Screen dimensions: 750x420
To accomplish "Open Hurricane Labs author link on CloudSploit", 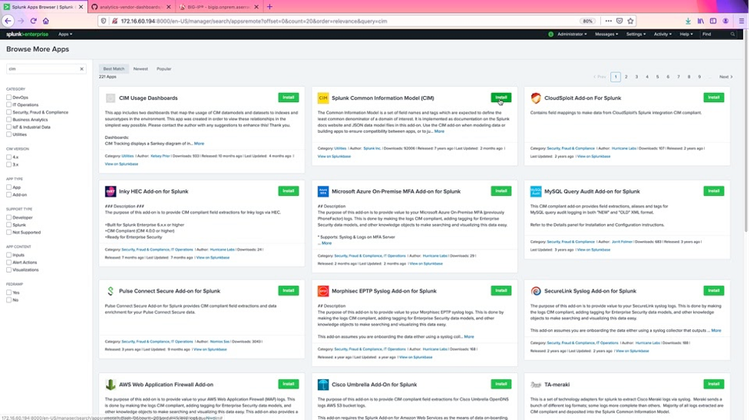I will (x=624, y=148).
